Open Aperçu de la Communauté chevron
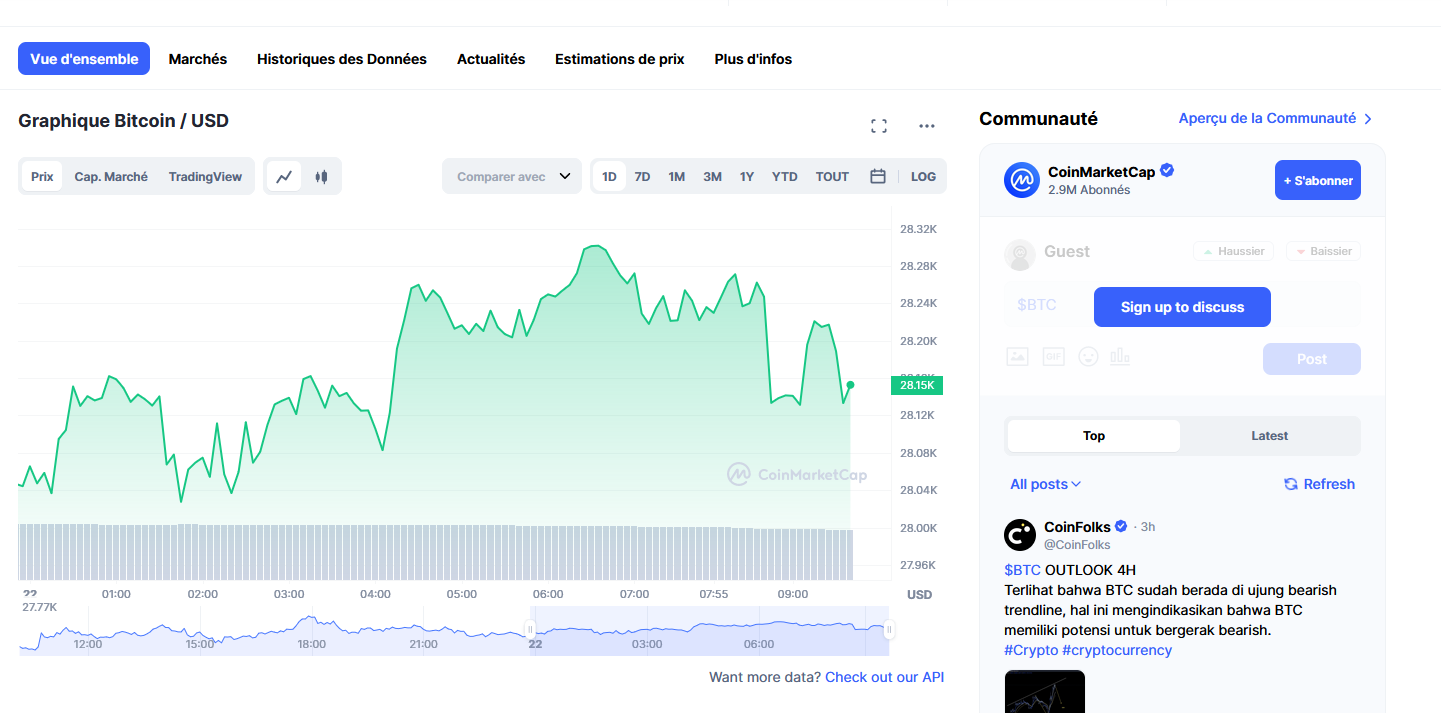This screenshot has height=713, width=1441. point(1368,119)
